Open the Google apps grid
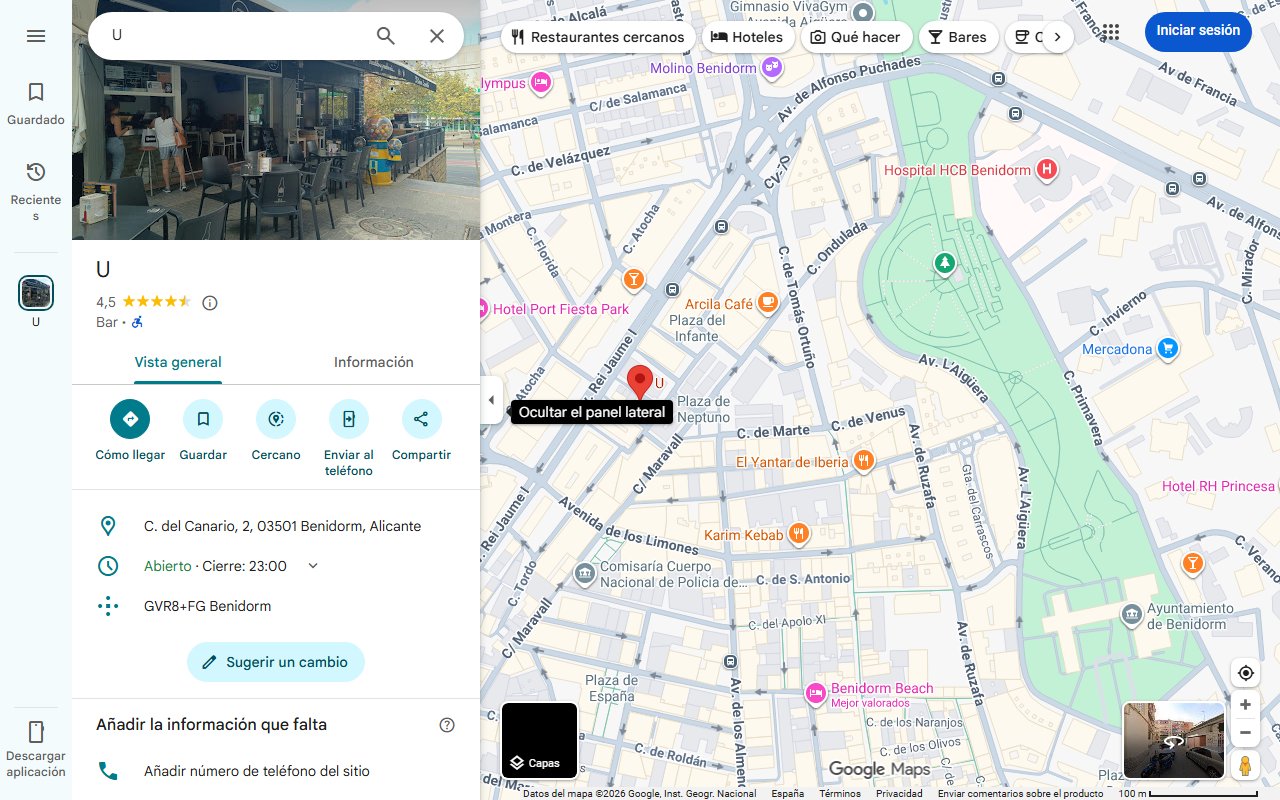Image resolution: width=1280 pixels, height=800 pixels. (x=1110, y=32)
